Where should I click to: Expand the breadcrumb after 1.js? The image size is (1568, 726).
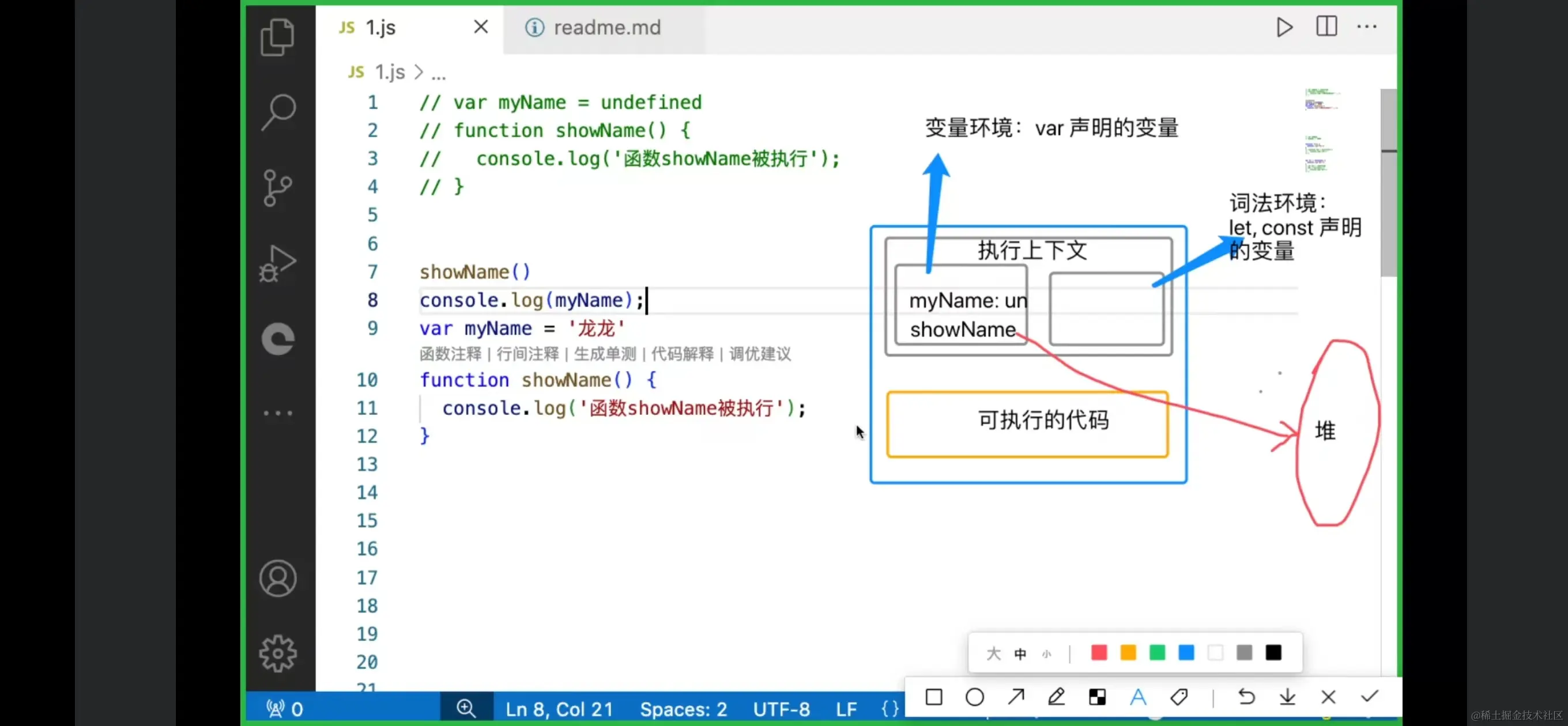click(x=438, y=73)
